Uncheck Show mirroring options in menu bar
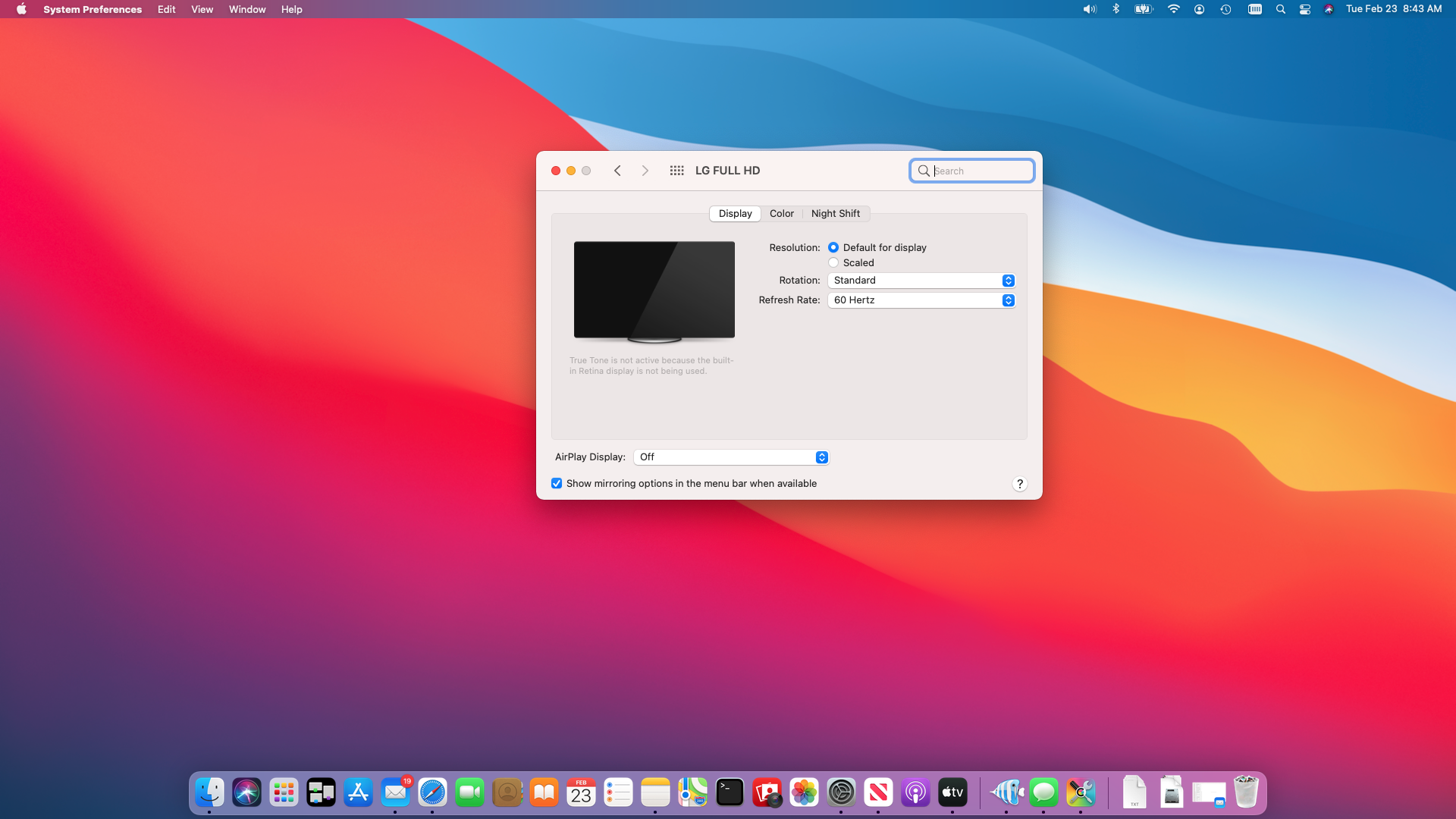1456x819 pixels. point(557,483)
